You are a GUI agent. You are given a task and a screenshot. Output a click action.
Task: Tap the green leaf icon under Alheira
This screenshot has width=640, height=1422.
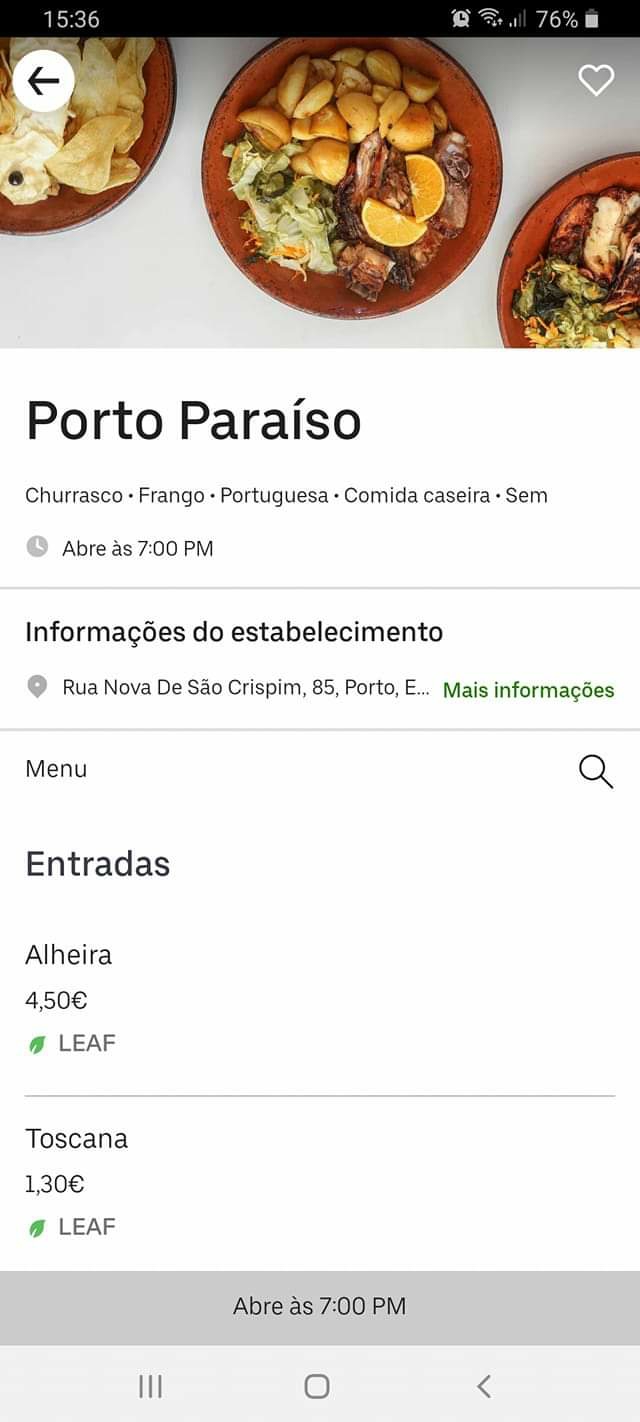click(x=37, y=1044)
